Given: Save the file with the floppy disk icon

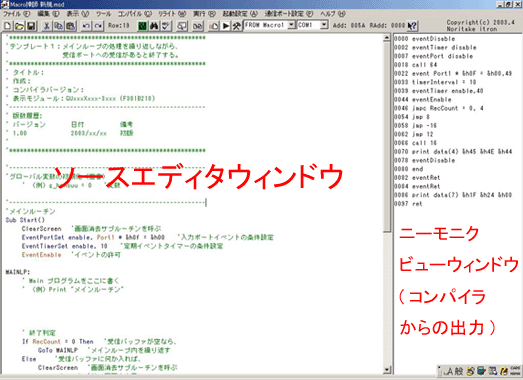Looking at the screenshot, I should click(31, 26).
